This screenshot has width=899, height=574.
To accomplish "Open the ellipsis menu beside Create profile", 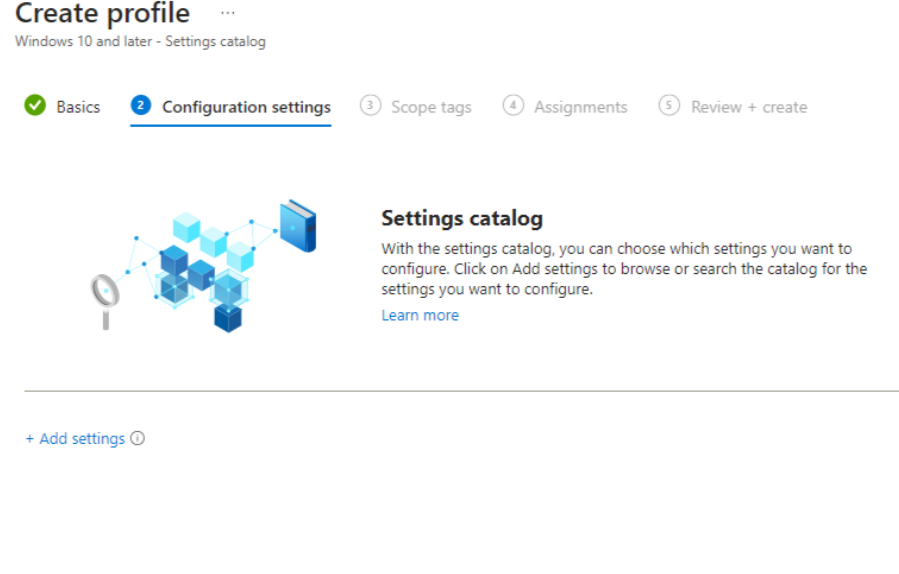I will coord(228,13).
